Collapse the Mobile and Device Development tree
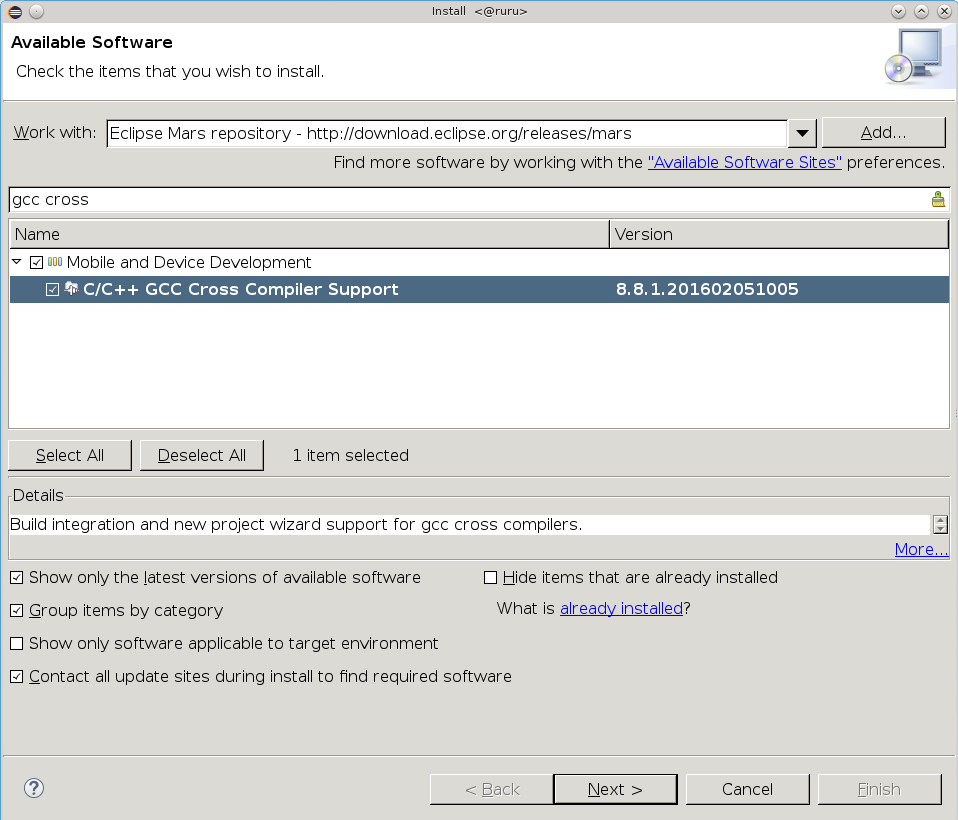958x820 pixels. click(x=17, y=262)
